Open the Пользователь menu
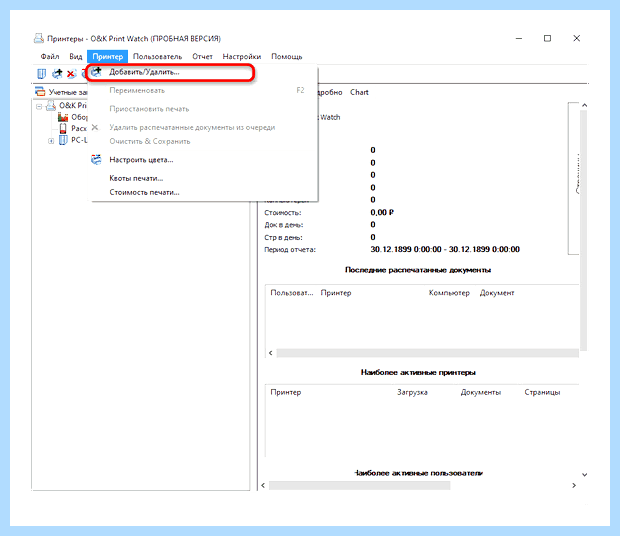Screen dimensions: 620x536 157,57
